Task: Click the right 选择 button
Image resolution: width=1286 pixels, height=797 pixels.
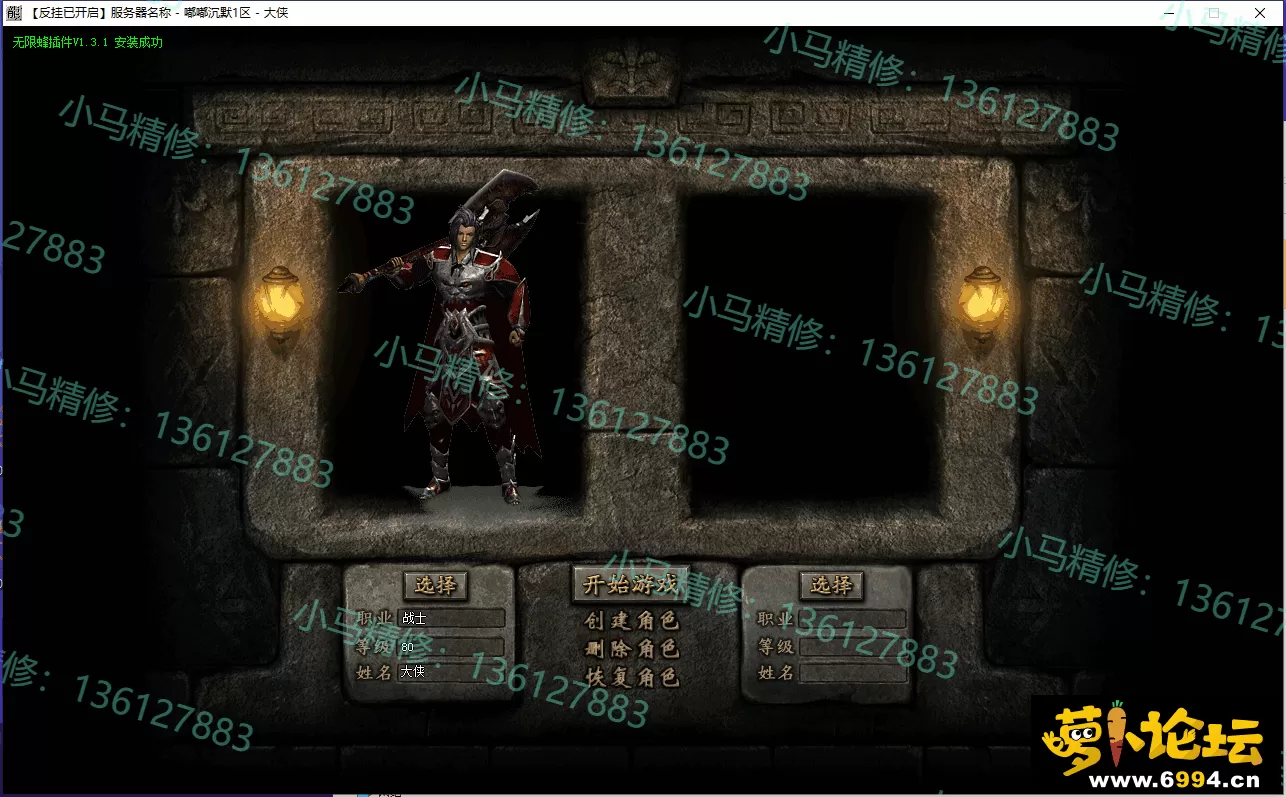Action: coord(831,585)
